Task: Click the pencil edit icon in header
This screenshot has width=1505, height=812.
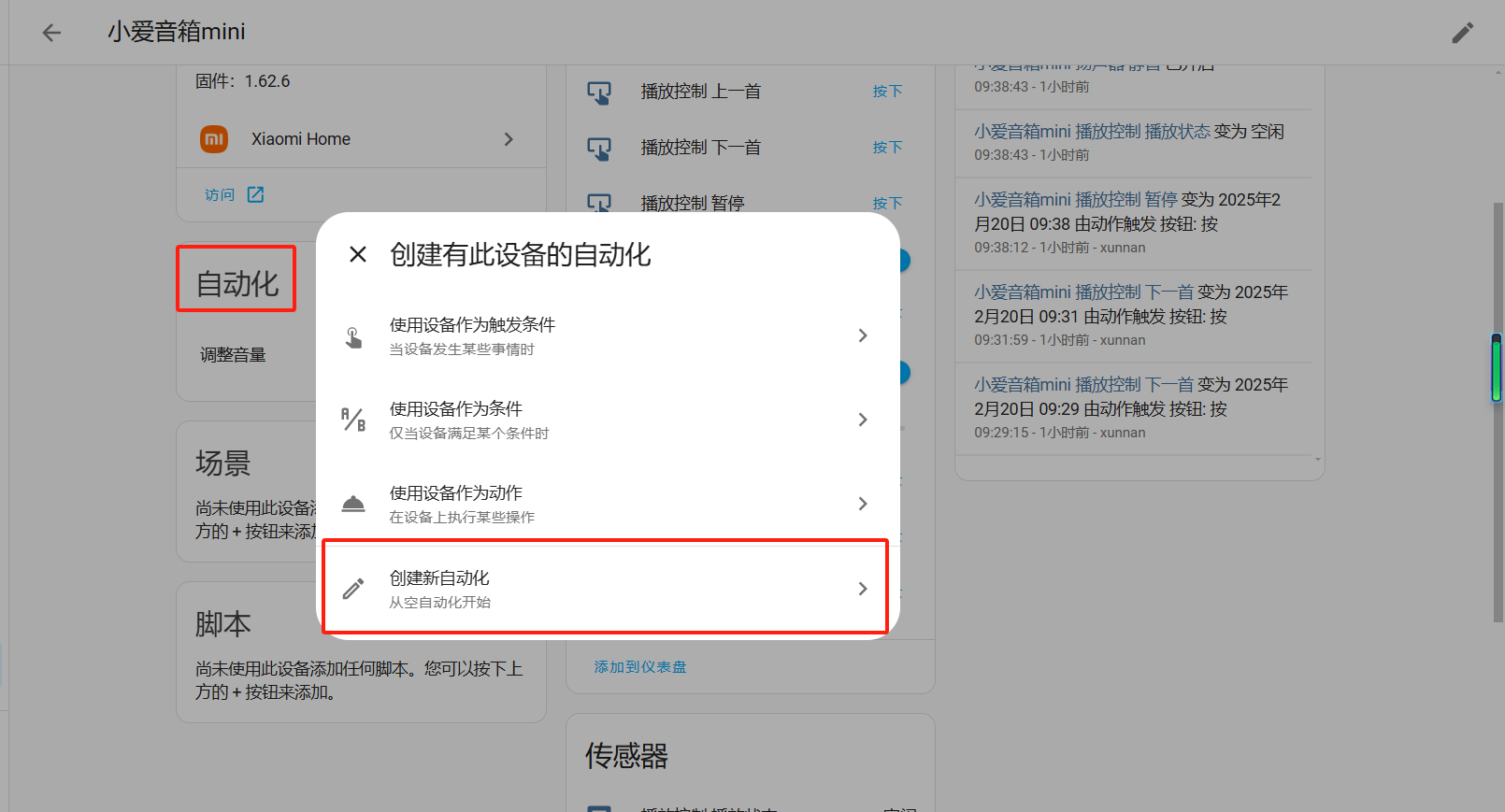Action: (x=1462, y=33)
